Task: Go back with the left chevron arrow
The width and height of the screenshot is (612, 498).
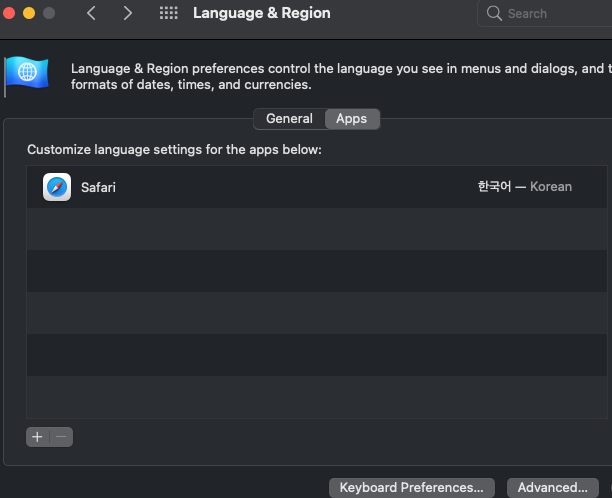Action: [x=91, y=13]
